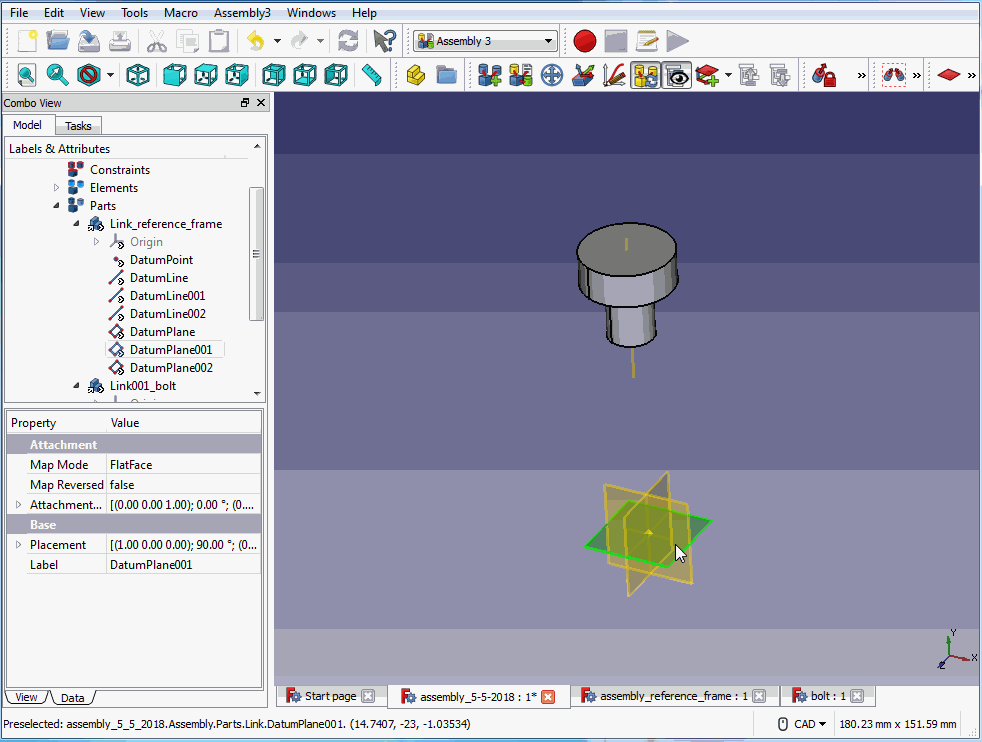This screenshot has width=982, height=742.
Task: Click the Solve constraints icon
Action: pos(520,75)
